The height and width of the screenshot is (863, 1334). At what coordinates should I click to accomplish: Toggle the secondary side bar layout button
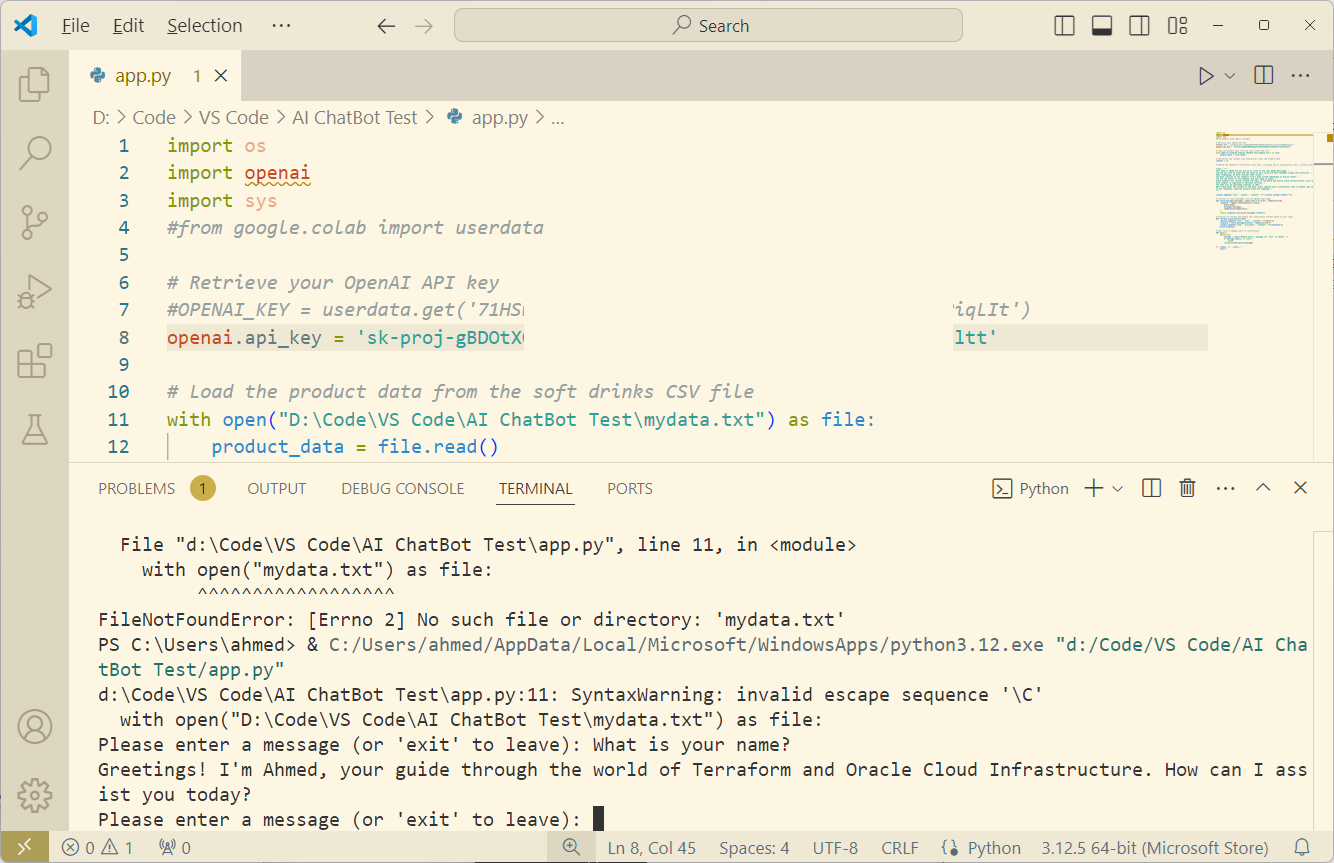[x=1139, y=26]
